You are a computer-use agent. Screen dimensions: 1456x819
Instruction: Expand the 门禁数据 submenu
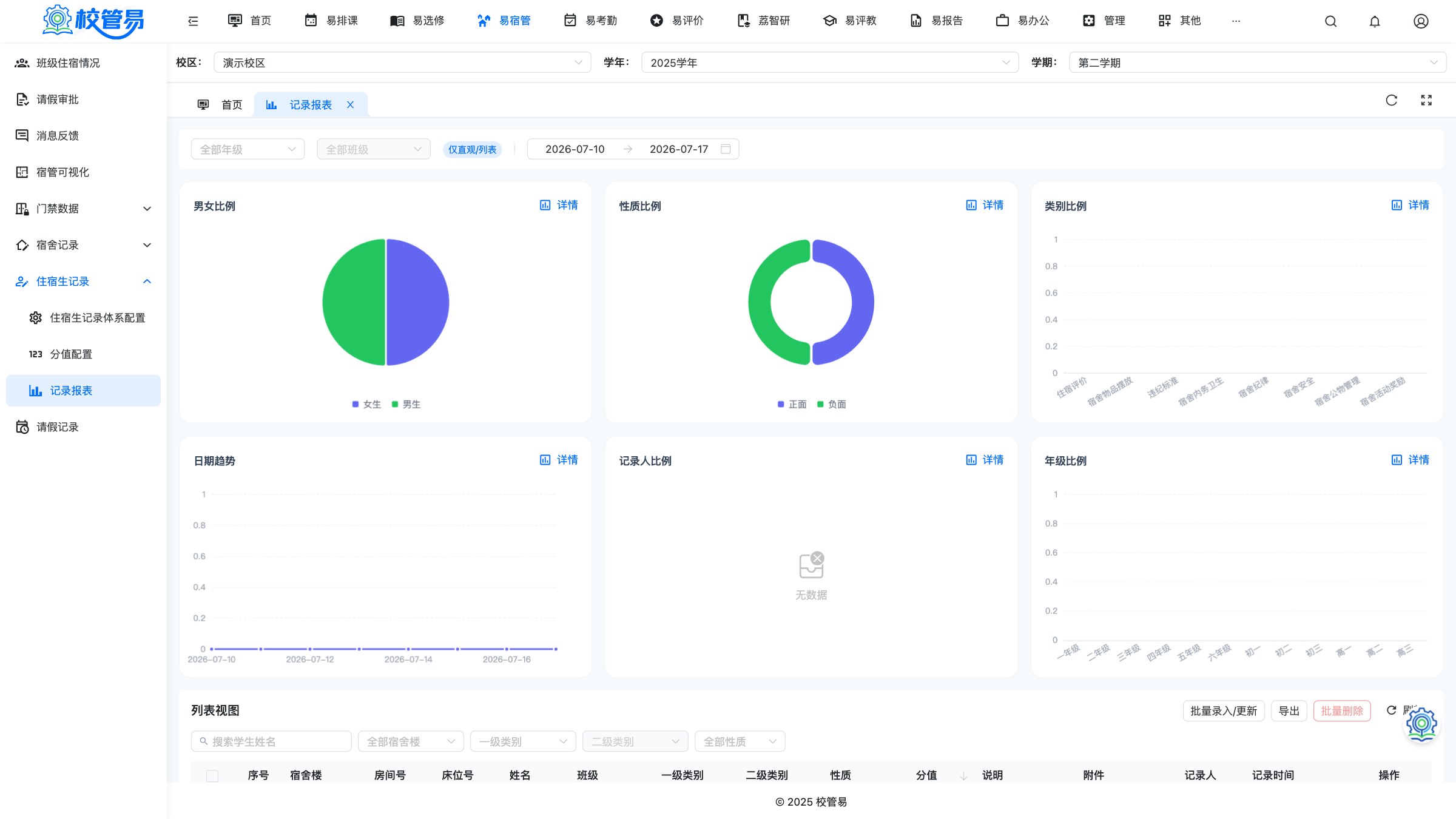click(x=83, y=209)
